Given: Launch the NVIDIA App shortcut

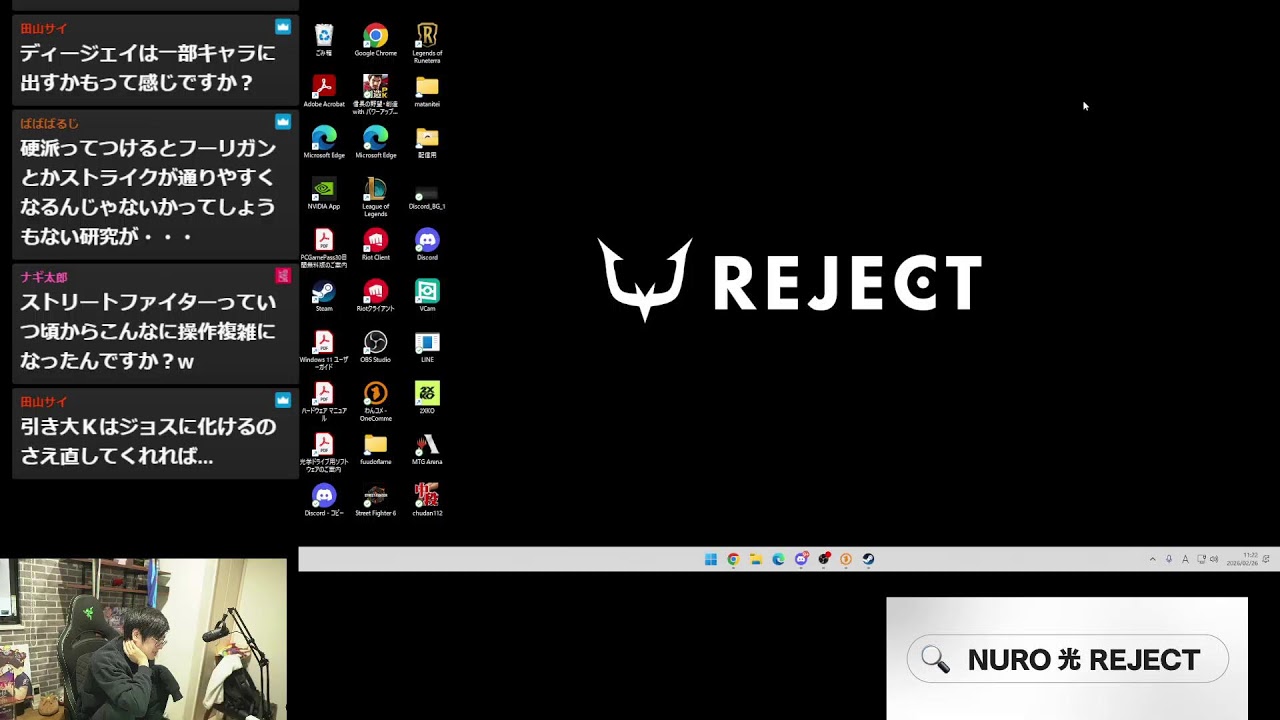Looking at the screenshot, I should coord(324,193).
